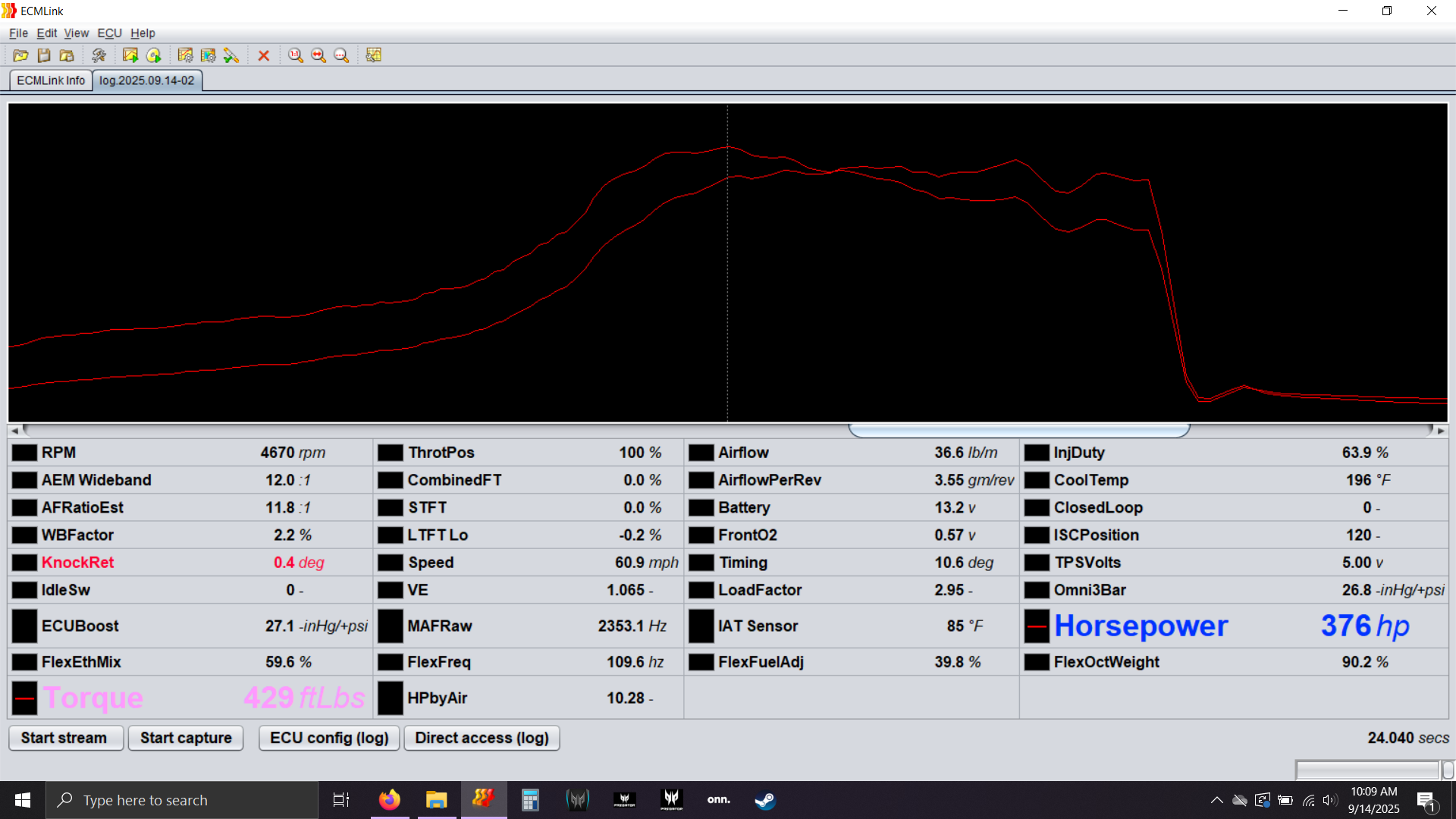The image size is (1456, 819).
Task: Click the Start capture button
Action: coord(186,738)
